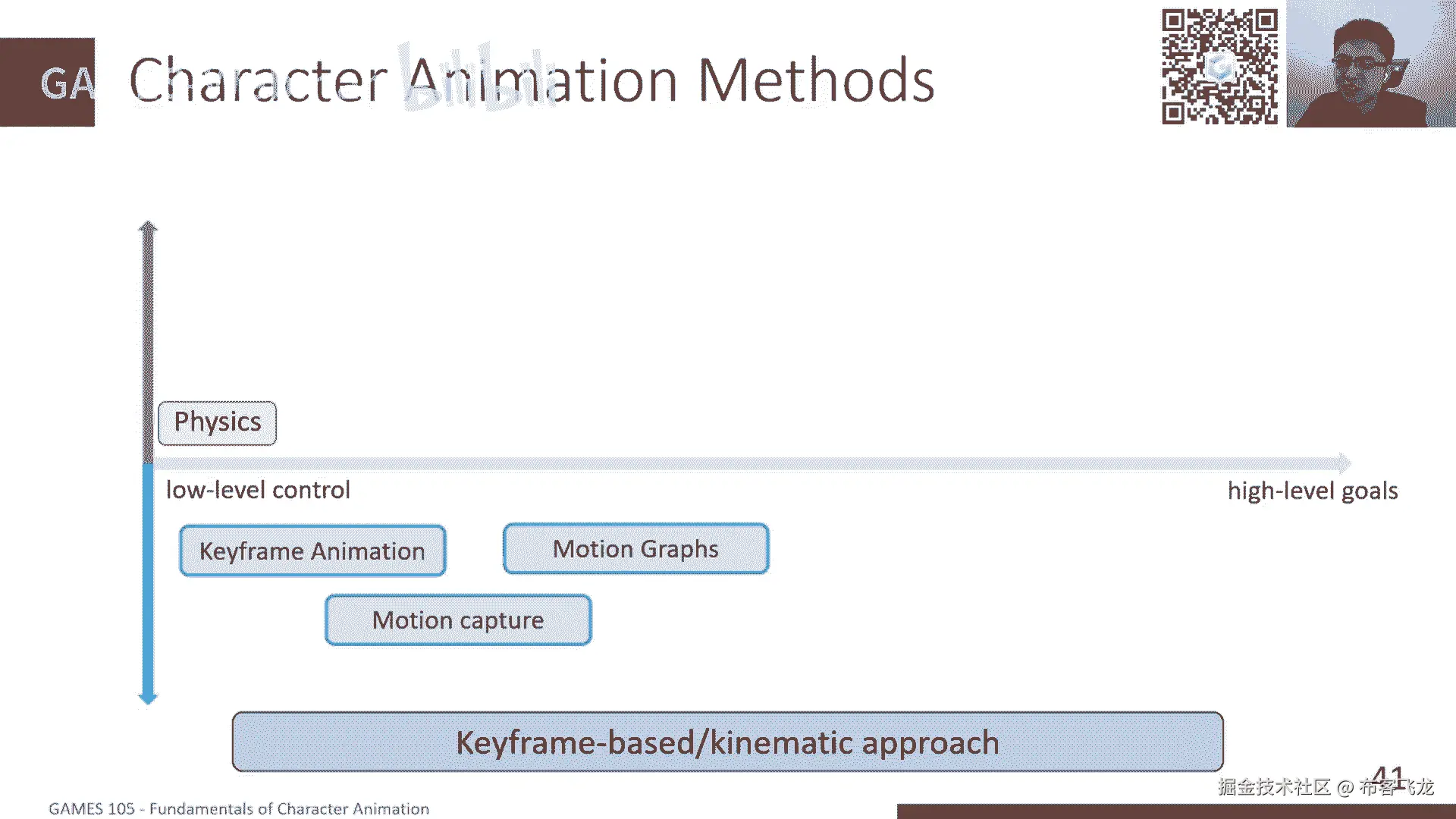
Task: Click the Keyframe-based/kinematic approach banner
Action: pos(727,742)
